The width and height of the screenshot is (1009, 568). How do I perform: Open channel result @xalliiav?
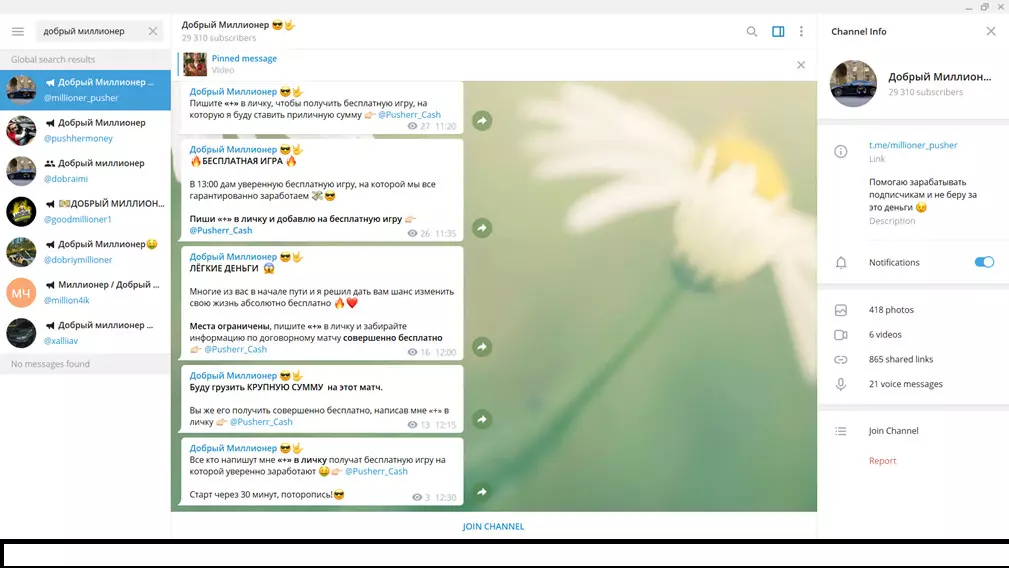(85, 333)
